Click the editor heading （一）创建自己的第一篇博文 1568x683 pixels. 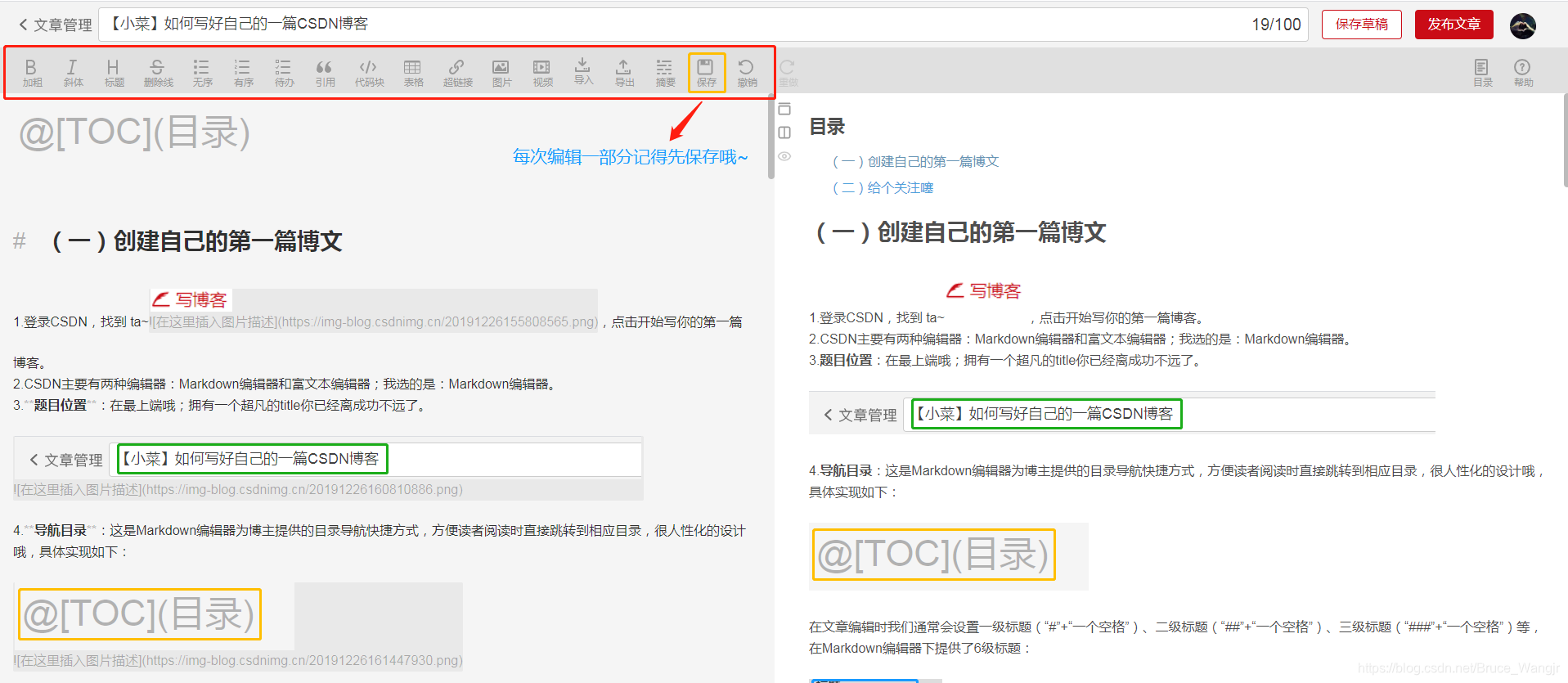click(196, 241)
